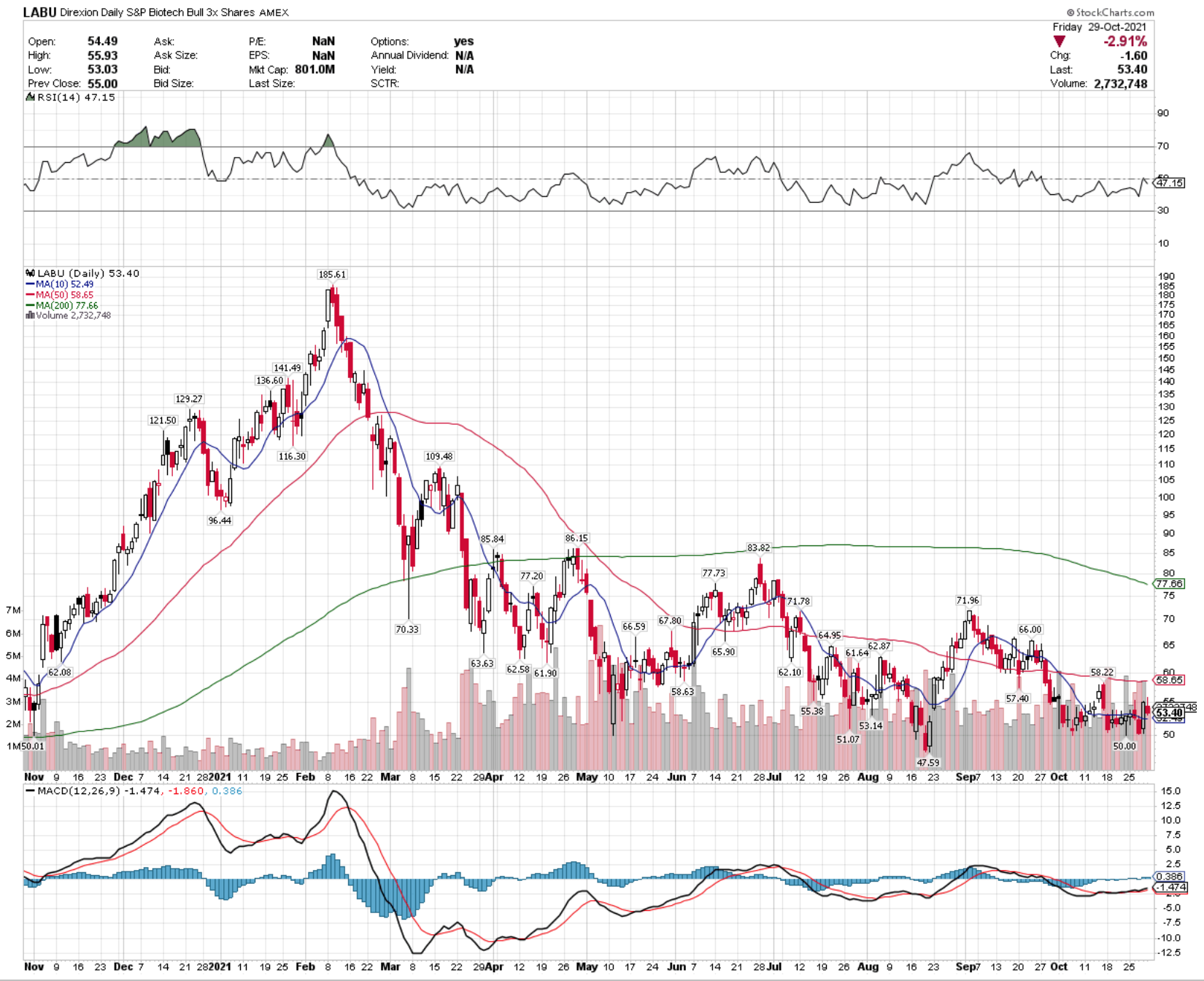Click the candlestick icon beside LABU (Daily) legend

pyautogui.click(x=30, y=273)
